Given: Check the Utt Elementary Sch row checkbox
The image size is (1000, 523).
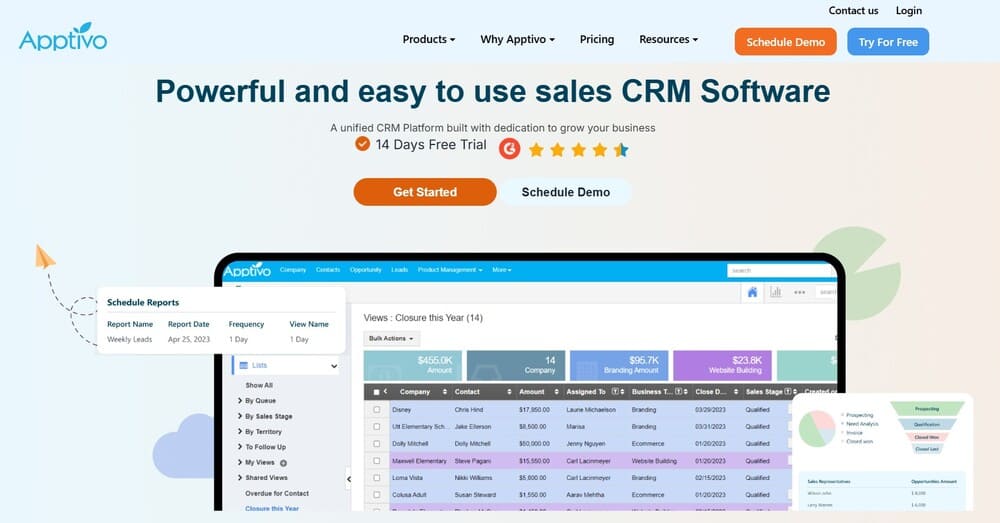Looking at the screenshot, I should pyautogui.click(x=376, y=427).
